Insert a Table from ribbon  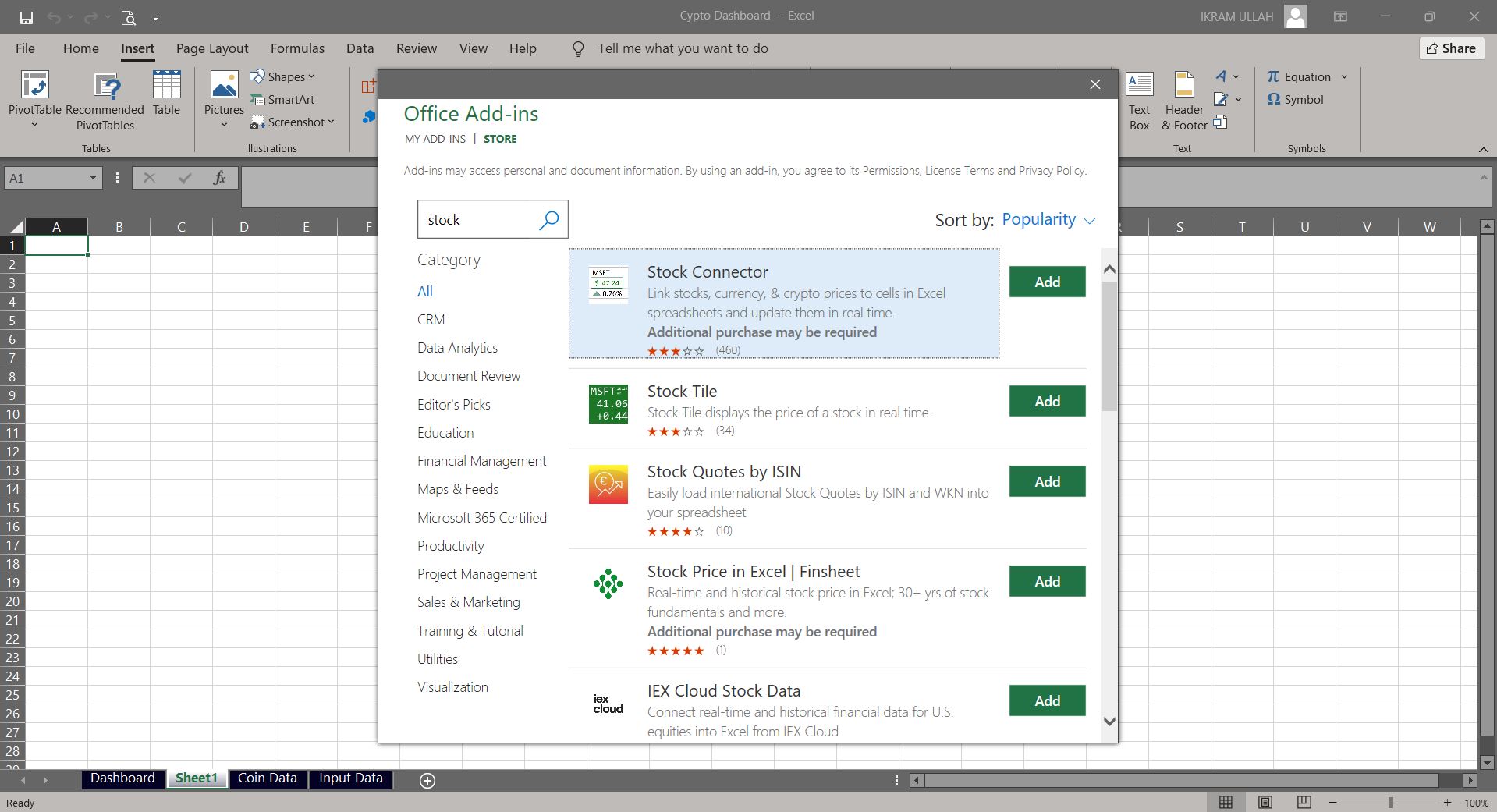(166, 94)
